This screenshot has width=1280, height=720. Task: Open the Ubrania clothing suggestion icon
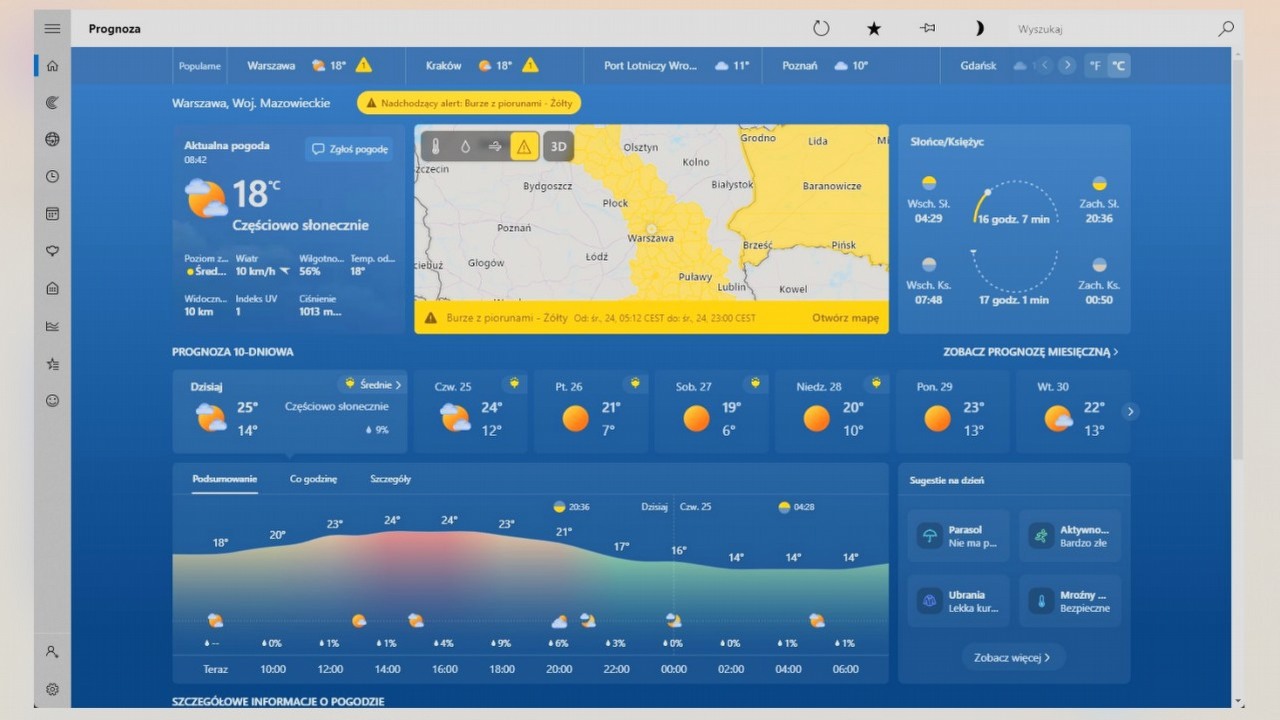tap(930, 601)
